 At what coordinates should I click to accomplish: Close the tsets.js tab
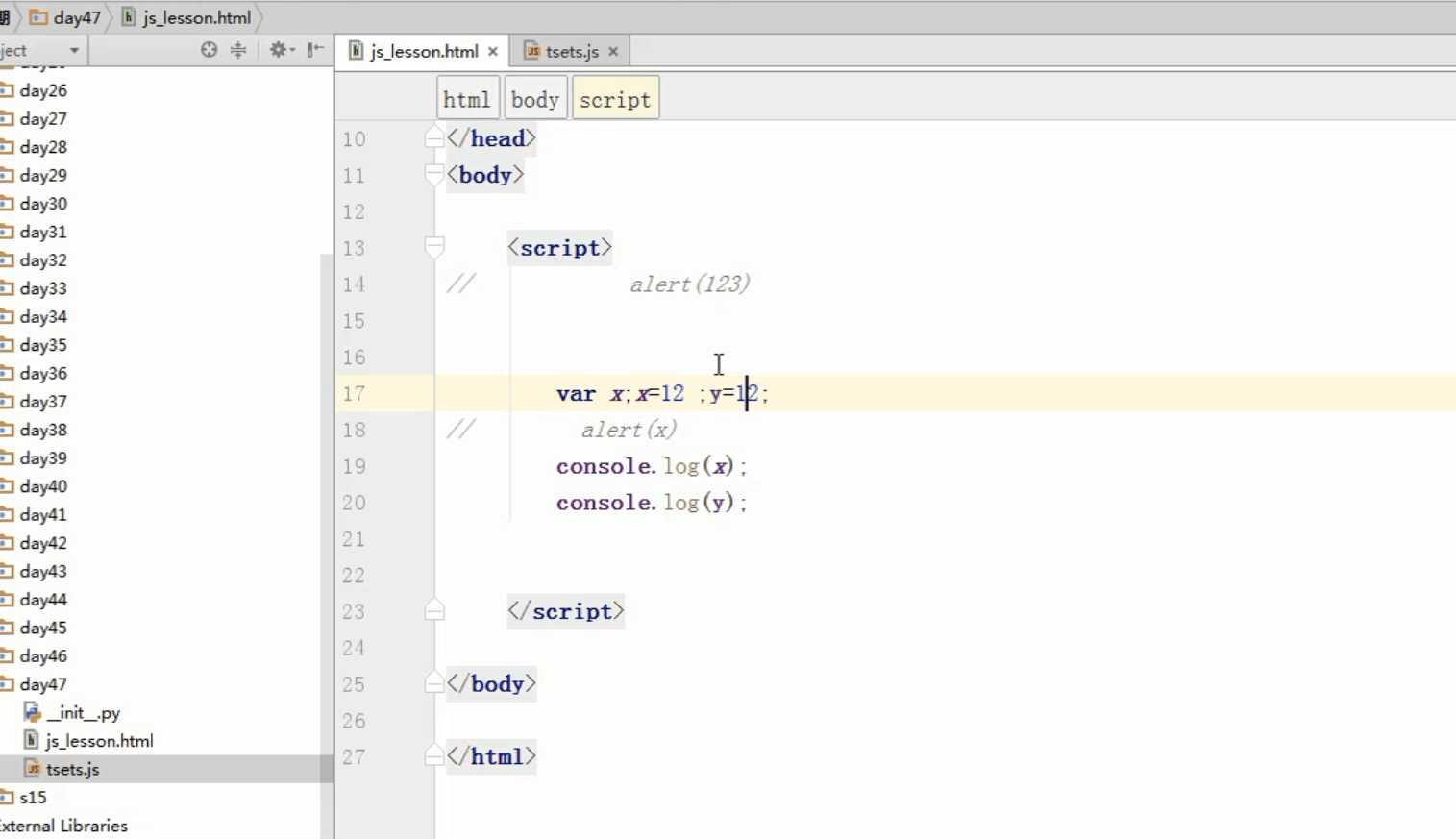[613, 51]
